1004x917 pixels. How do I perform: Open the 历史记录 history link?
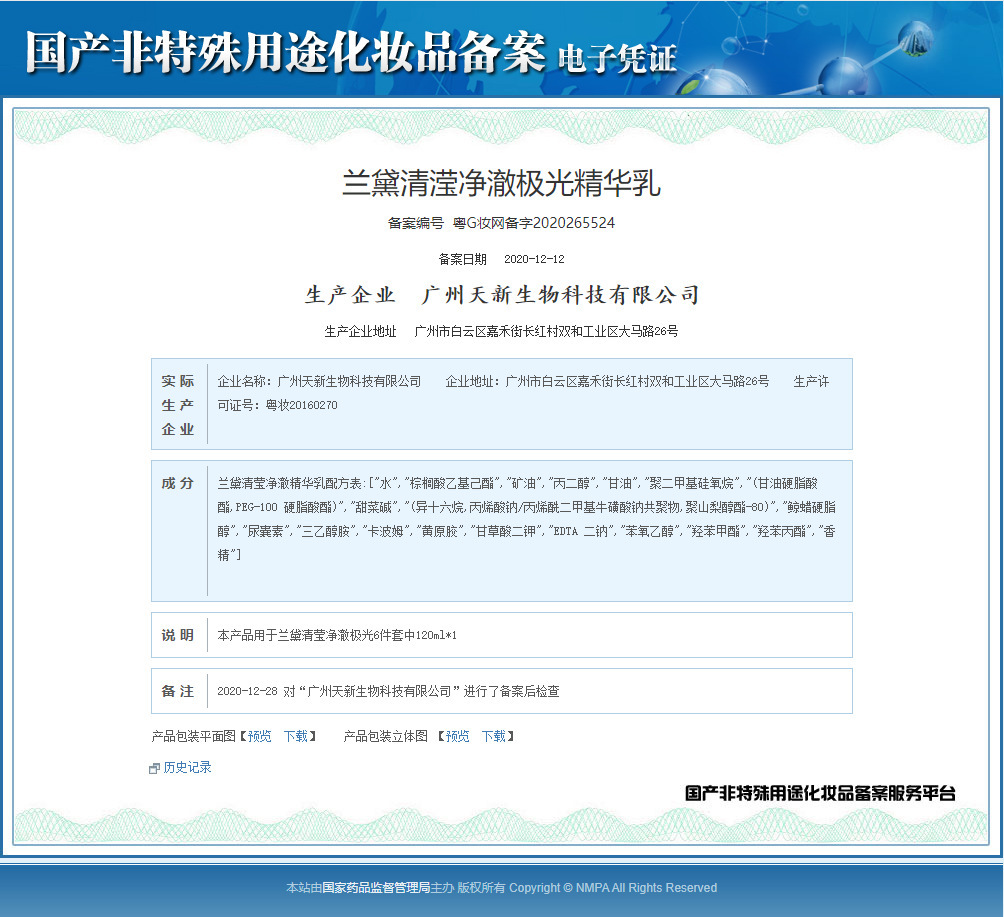(x=187, y=767)
